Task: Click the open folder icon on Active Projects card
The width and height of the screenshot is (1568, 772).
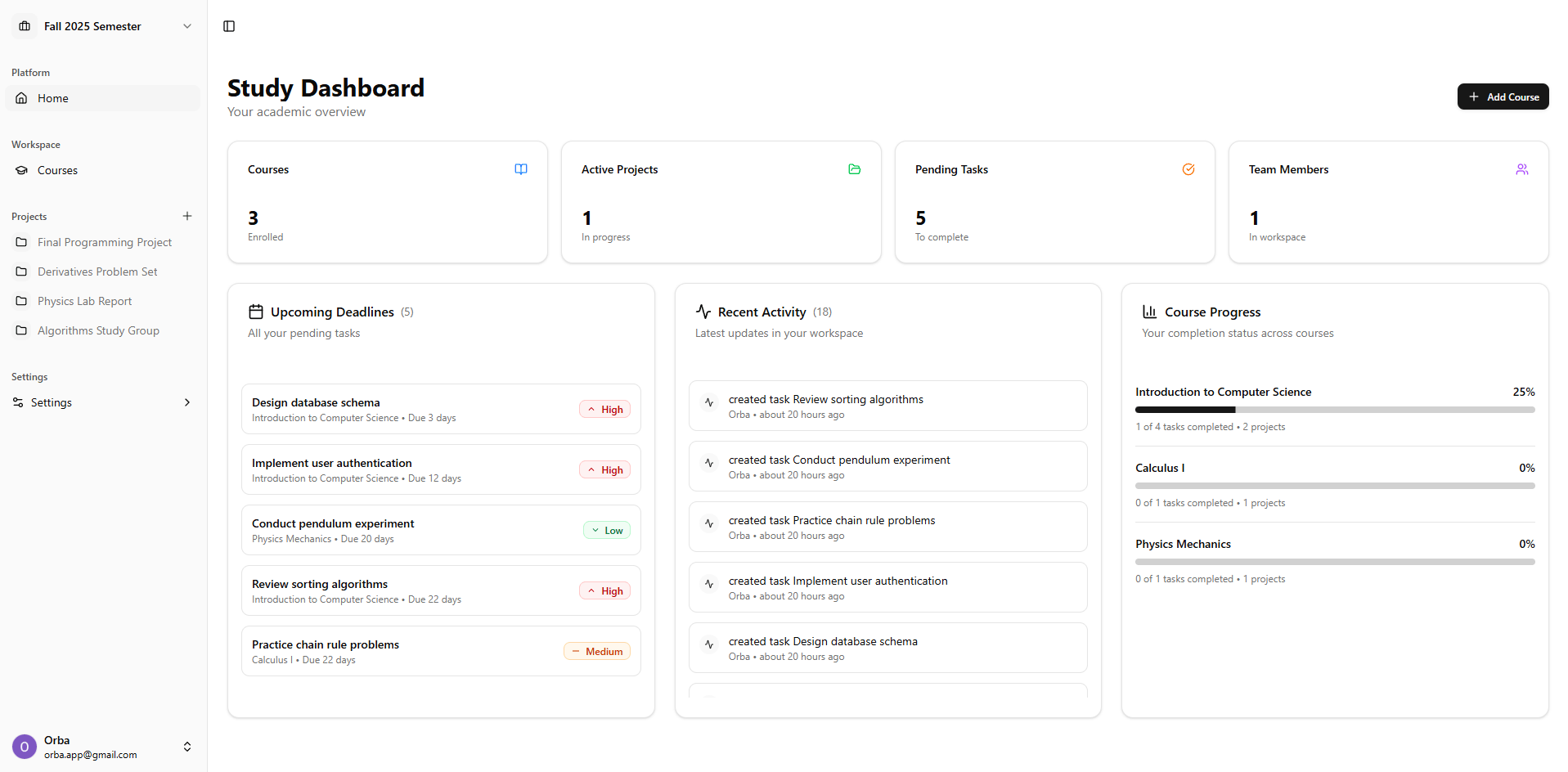Action: [x=854, y=169]
